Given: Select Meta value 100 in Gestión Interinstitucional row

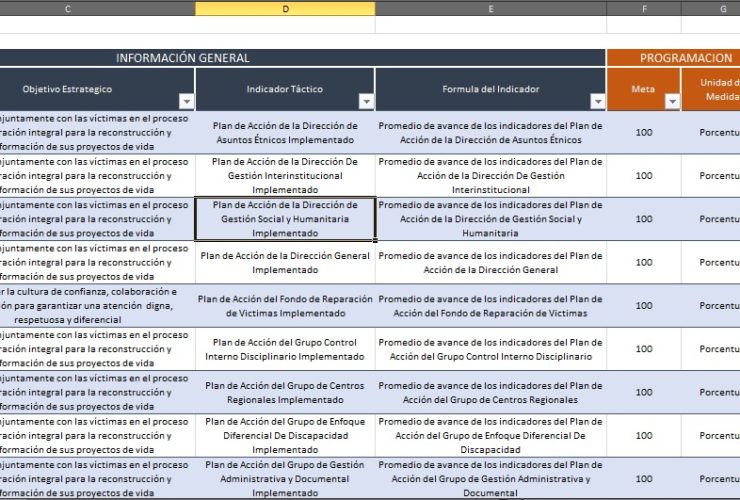Looking at the screenshot, I should [644, 176].
